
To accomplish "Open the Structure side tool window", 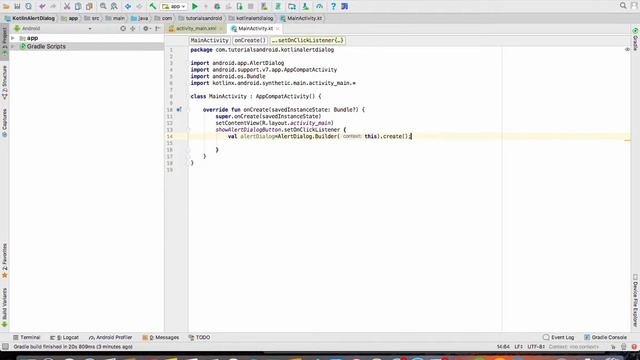I will (4, 82).
